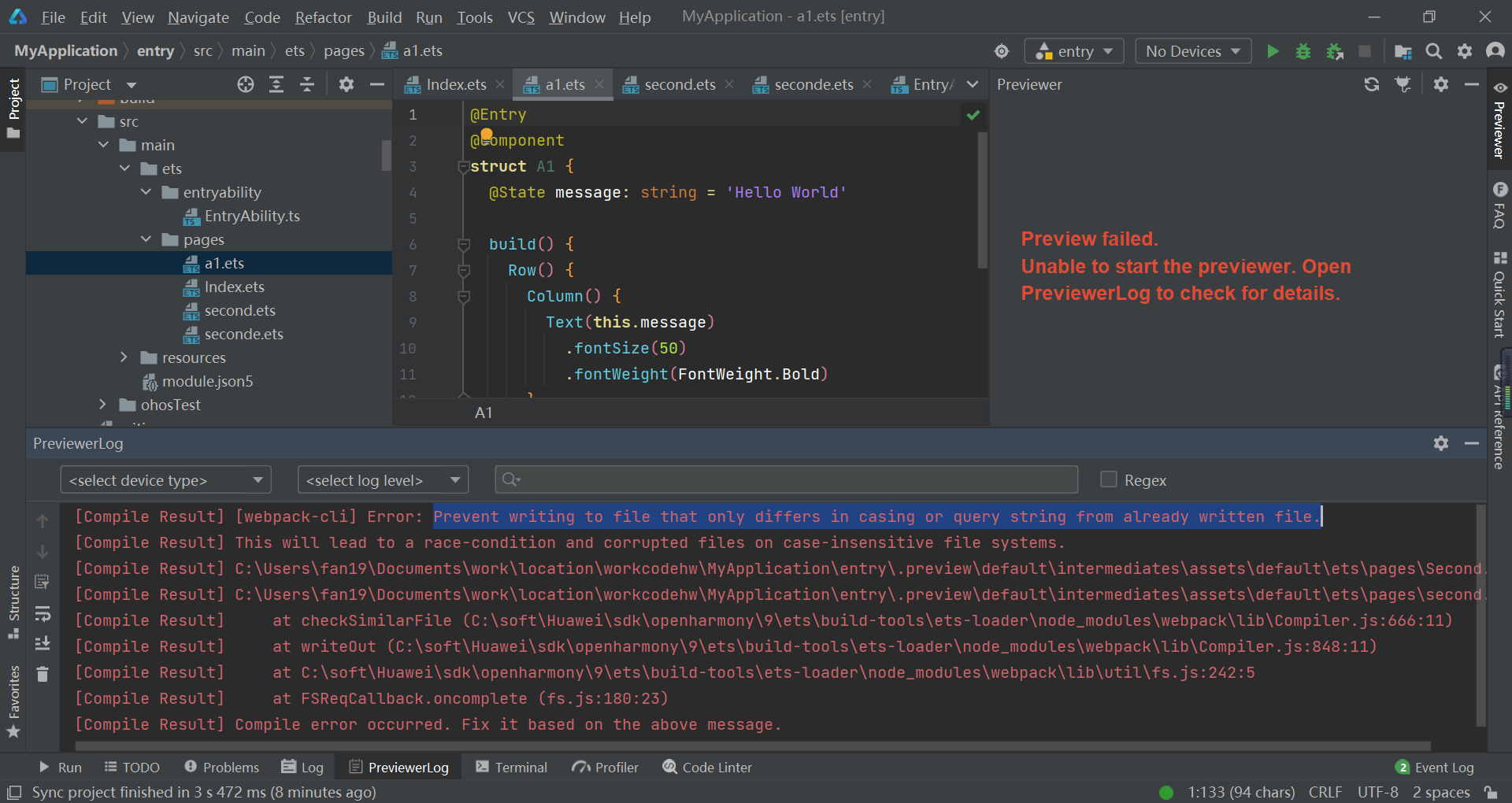Toggle the Project tool window stripe

[x=13, y=109]
